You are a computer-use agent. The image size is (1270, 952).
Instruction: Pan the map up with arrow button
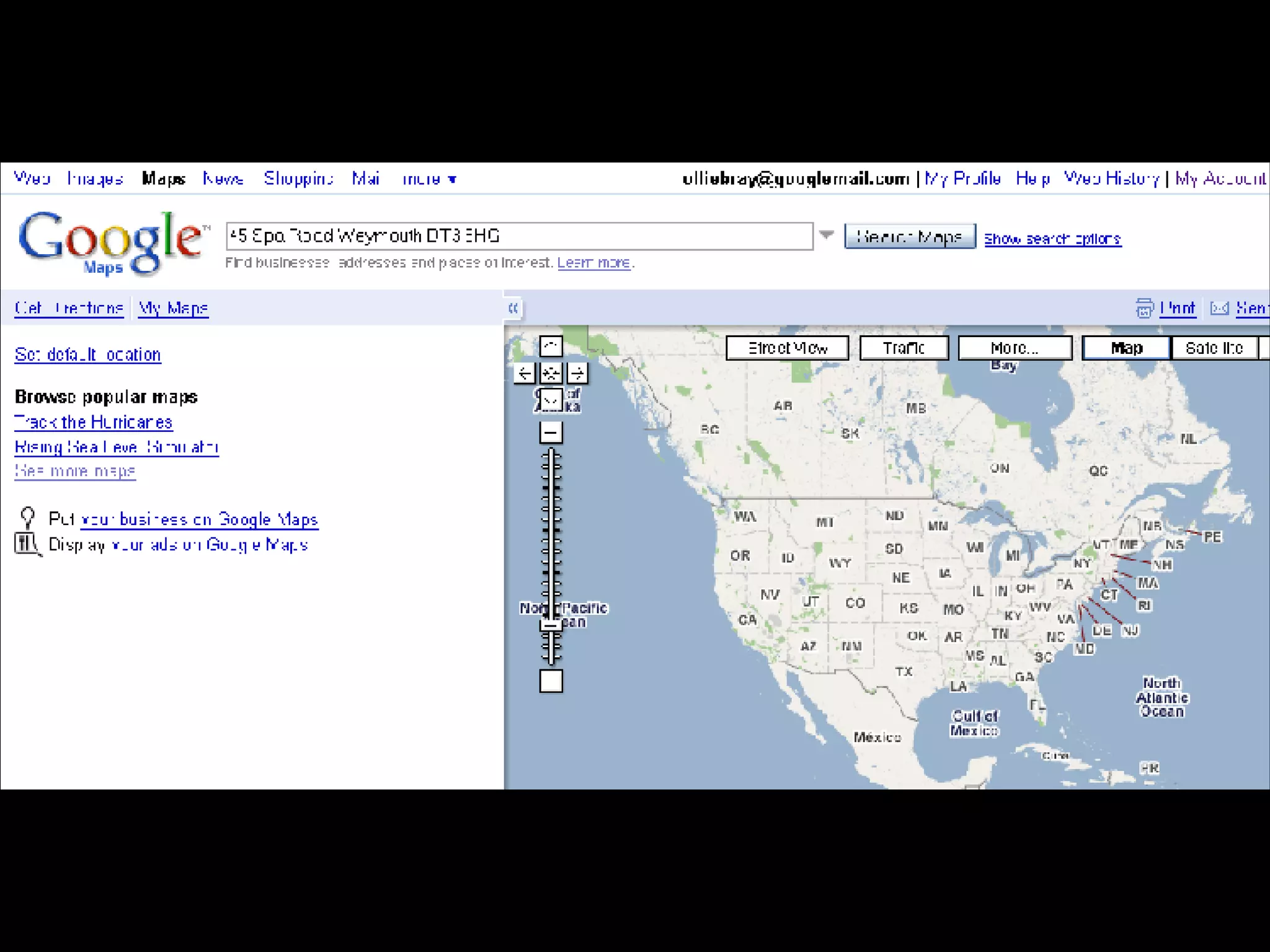point(551,346)
